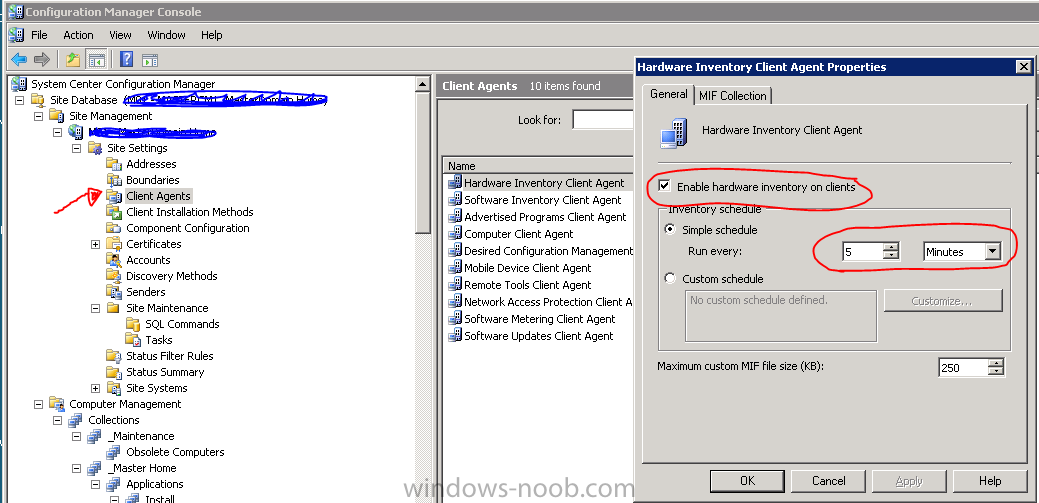
Task: Open the File menu
Action: pyautogui.click(x=39, y=35)
